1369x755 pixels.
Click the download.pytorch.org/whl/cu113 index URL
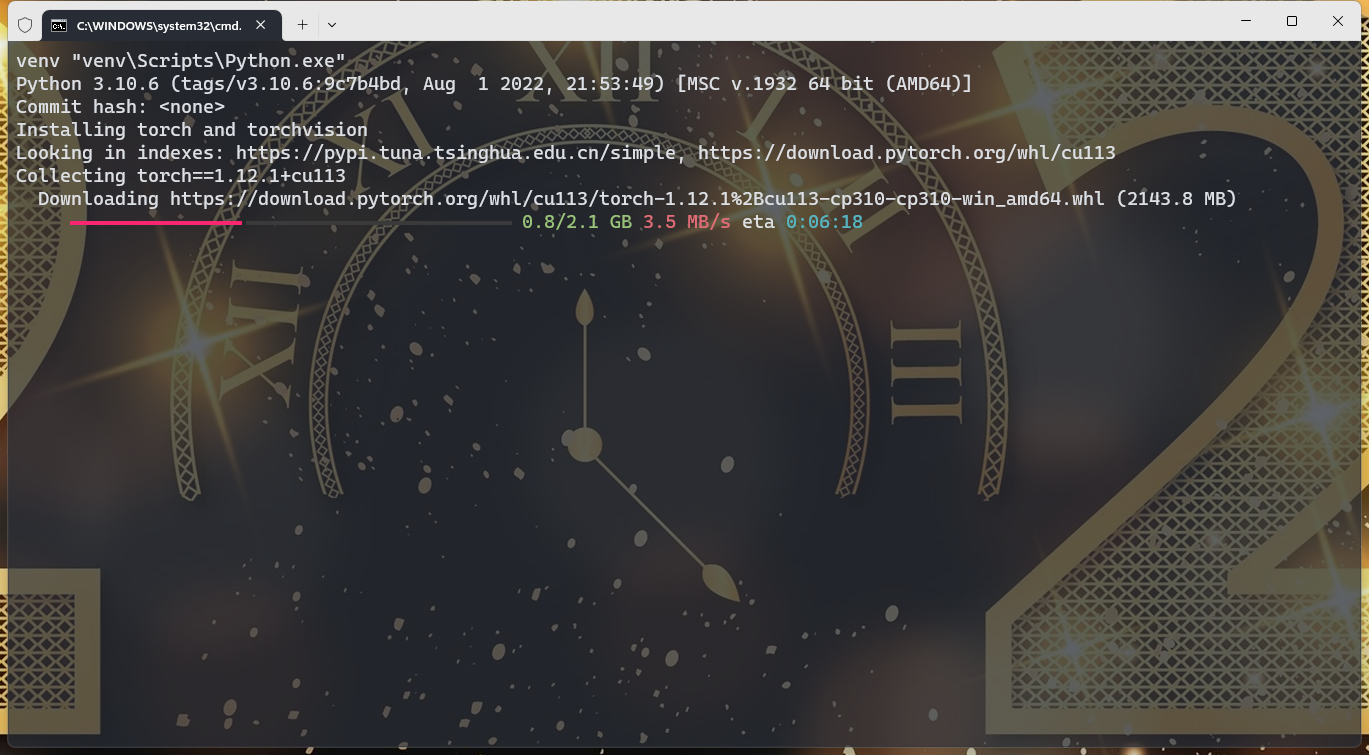(907, 153)
